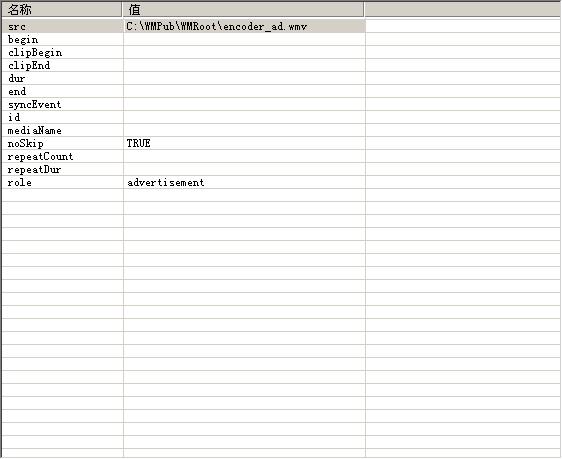This screenshot has width=562, height=459.
Task: Click the value cell for dur
Action: (x=244, y=78)
